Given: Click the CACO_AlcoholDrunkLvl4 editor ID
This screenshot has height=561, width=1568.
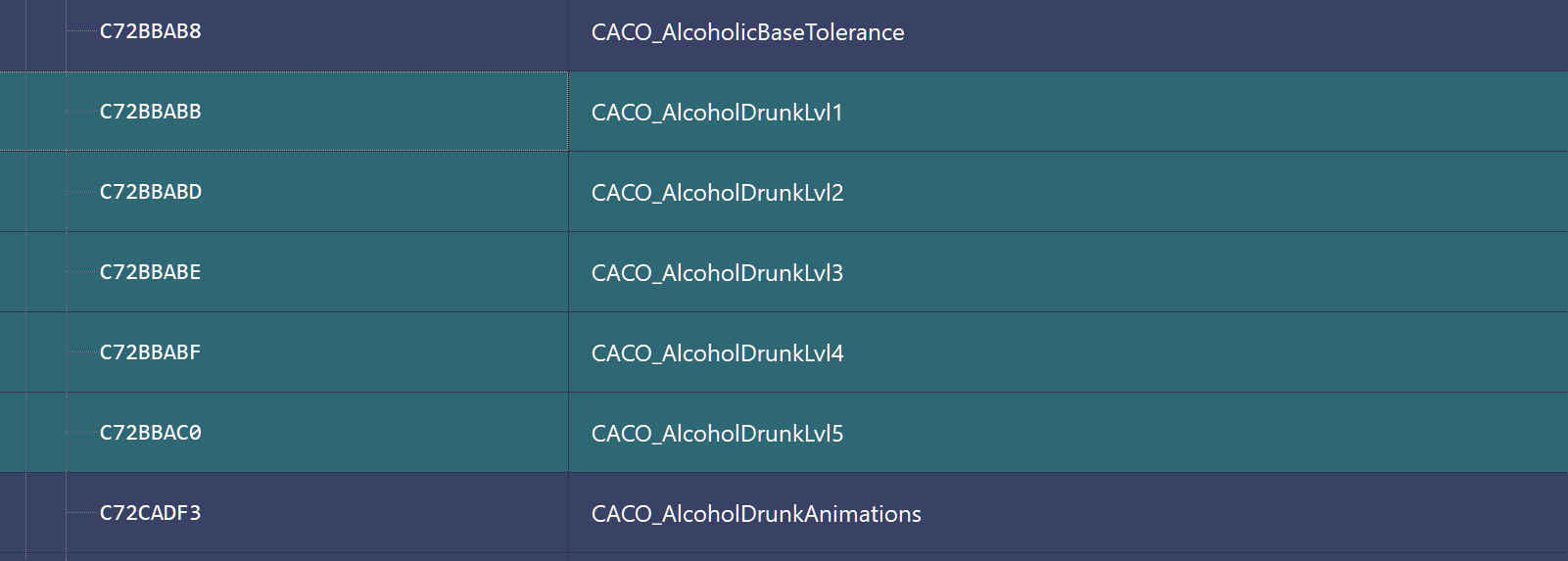Looking at the screenshot, I should coord(717,353).
